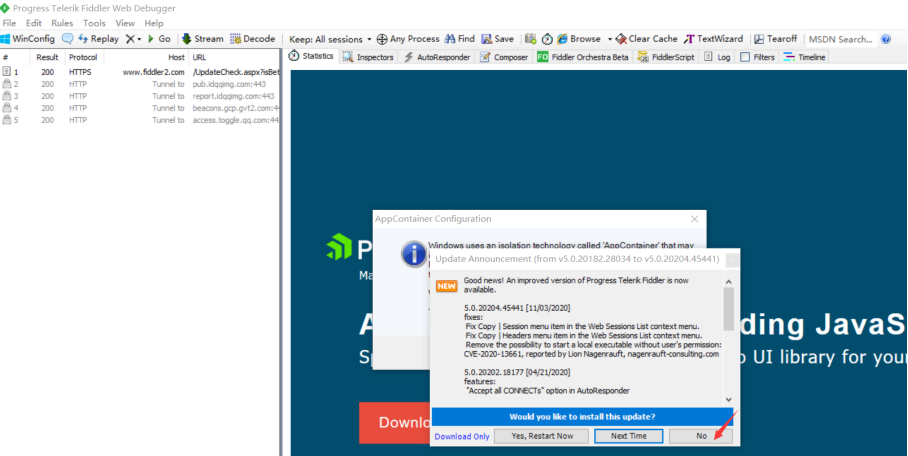908x456 pixels.
Task: Focus the MSDN Search field
Action: [x=841, y=39]
